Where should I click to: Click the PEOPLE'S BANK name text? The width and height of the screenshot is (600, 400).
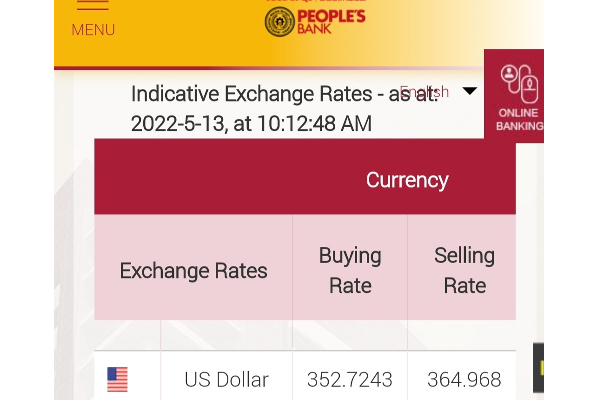click(x=332, y=20)
